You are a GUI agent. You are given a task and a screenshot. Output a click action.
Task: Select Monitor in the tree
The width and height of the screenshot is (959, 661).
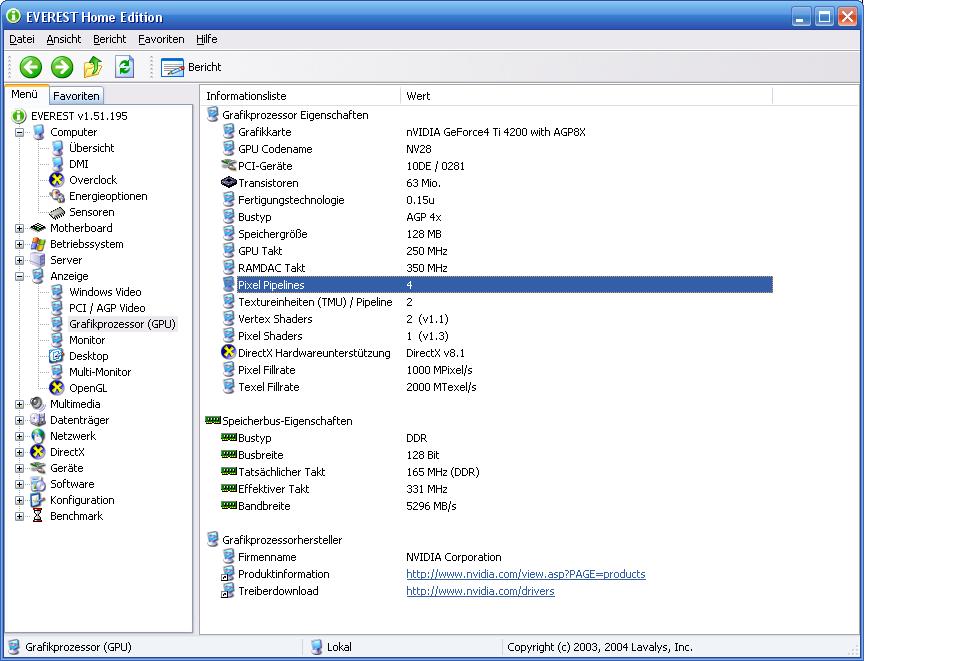coord(87,340)
